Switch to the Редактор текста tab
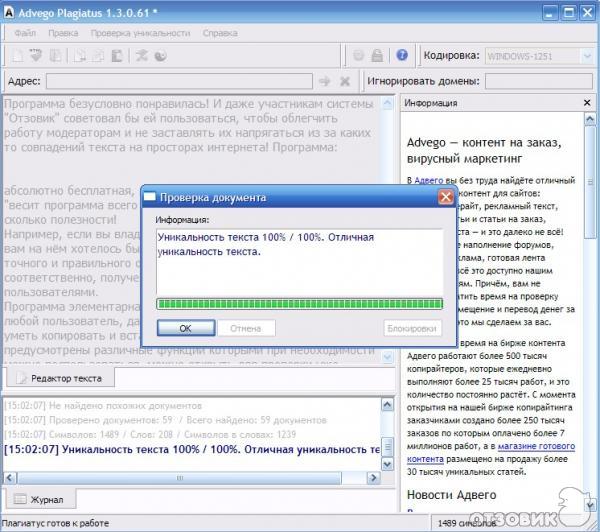Viewport: 600px width, 532px height. pos(60,378)
